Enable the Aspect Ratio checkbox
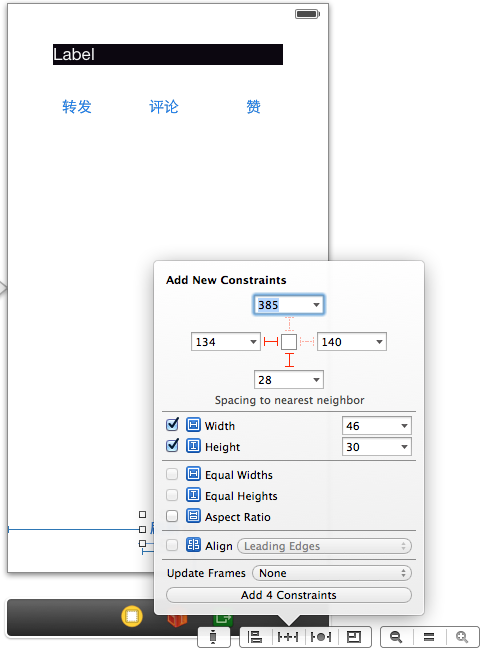483x652 pixels. (172, 516)
